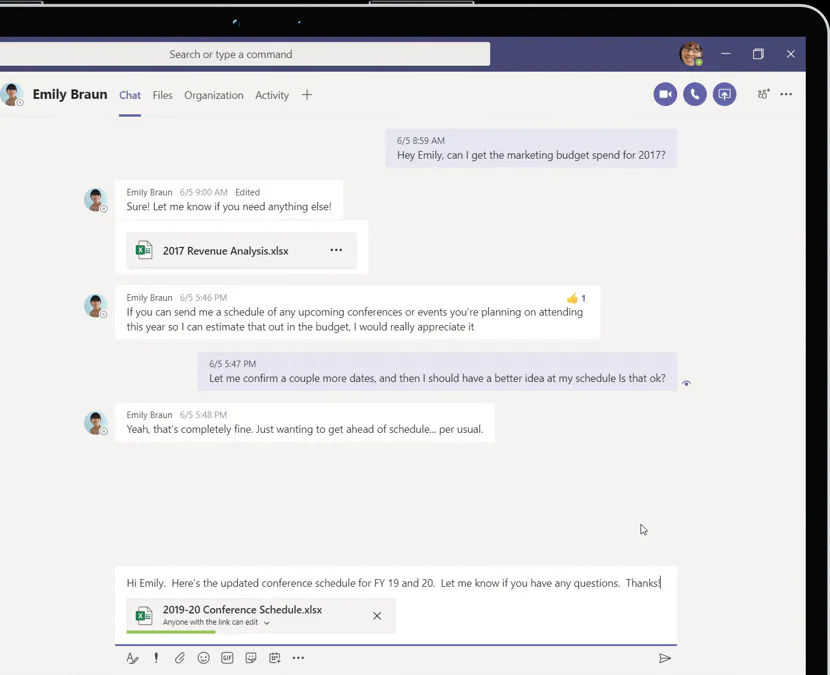Screen dimensions: 830x675
Task: Start an audio call with Emily
Action: coord(695,94)
